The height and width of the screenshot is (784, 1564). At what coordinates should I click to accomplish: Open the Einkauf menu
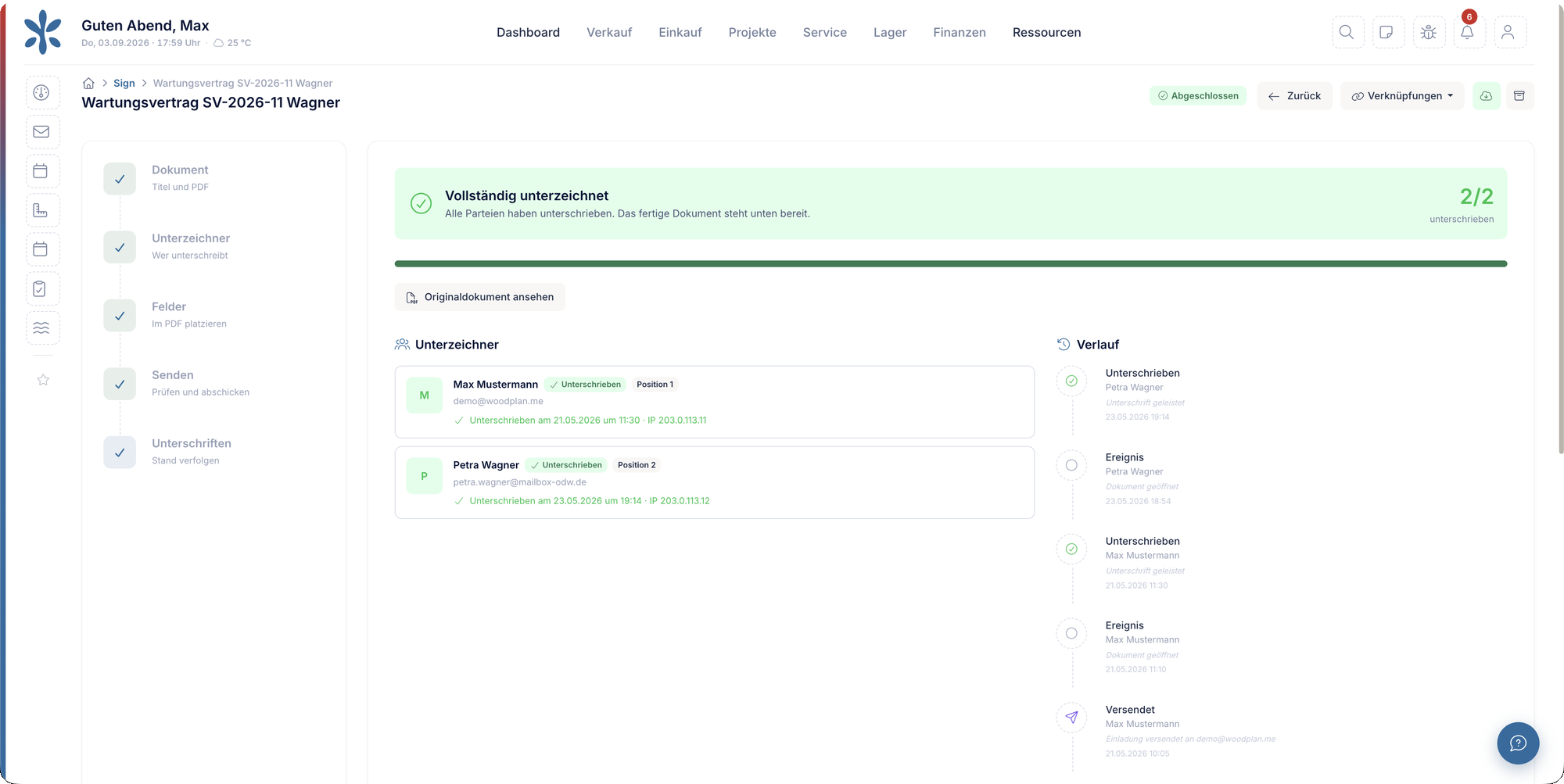pyautogui.click(x=680, y=32)
